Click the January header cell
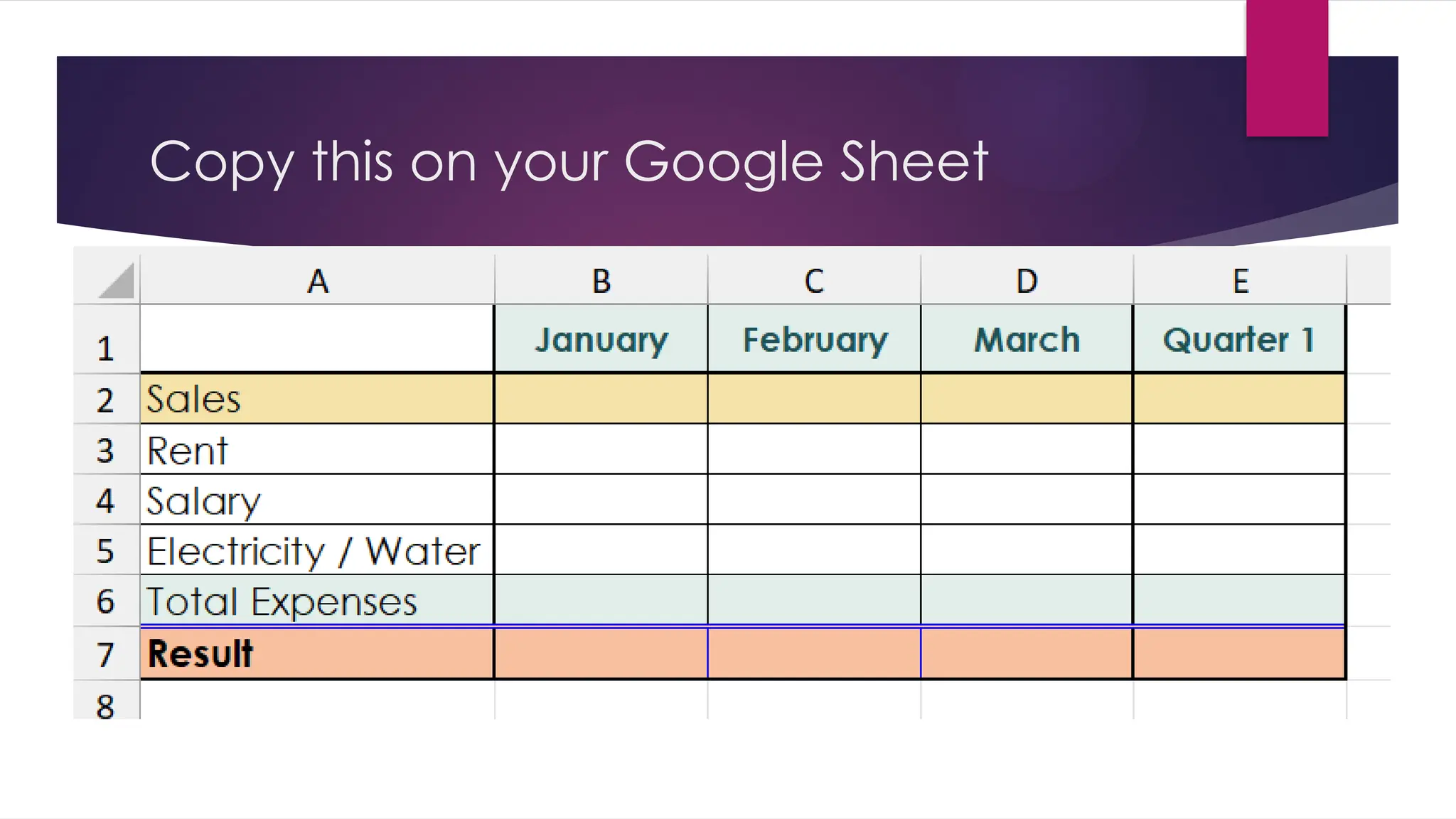1456x819 pixels. [601, 339]
